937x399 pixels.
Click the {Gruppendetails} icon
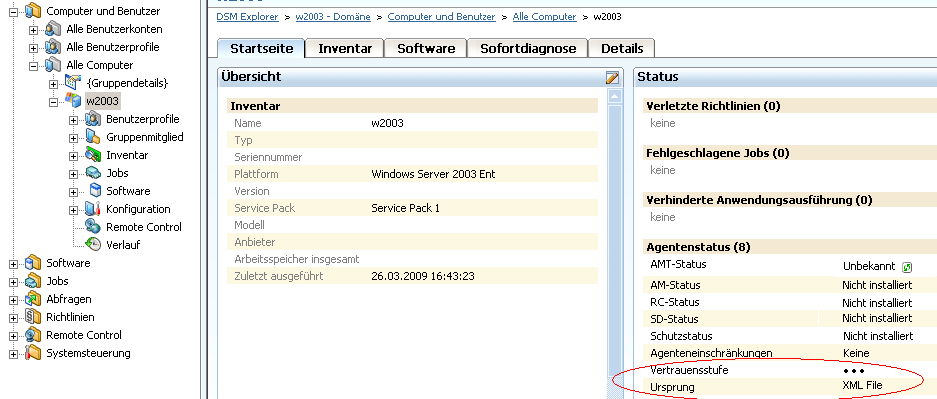pos(73,82)
